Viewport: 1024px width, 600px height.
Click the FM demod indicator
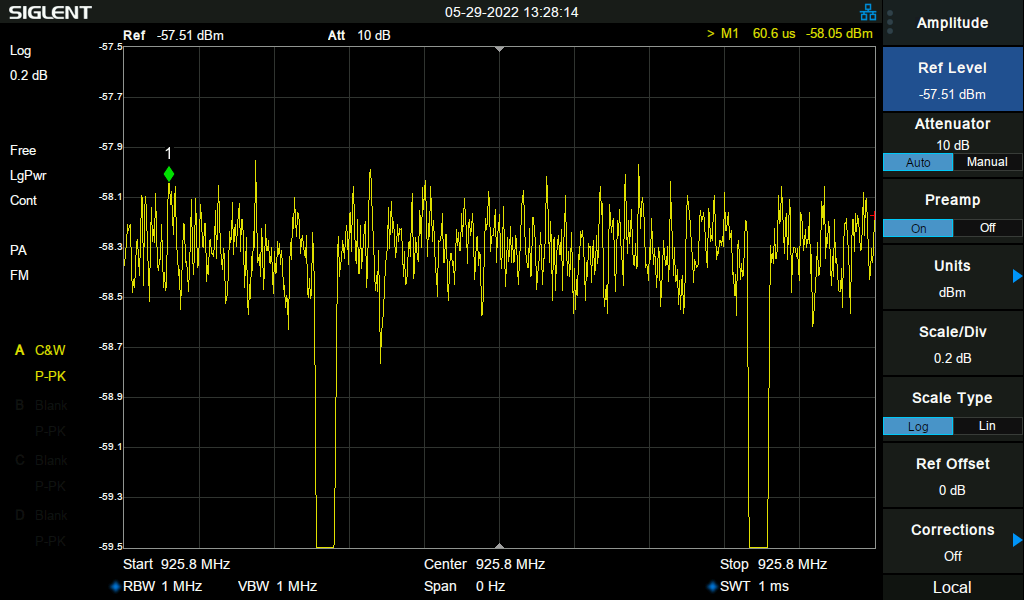tap(20, 276)
